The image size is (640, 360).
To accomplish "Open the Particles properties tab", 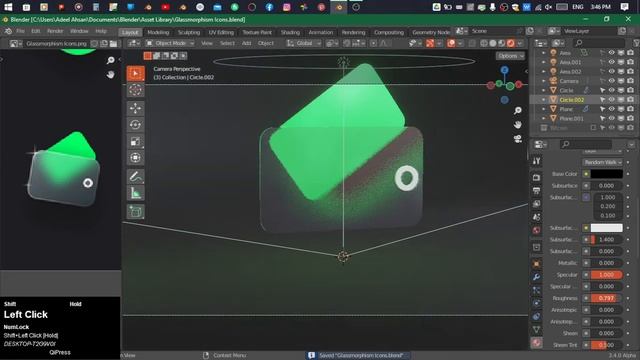I will click(536, 290).
